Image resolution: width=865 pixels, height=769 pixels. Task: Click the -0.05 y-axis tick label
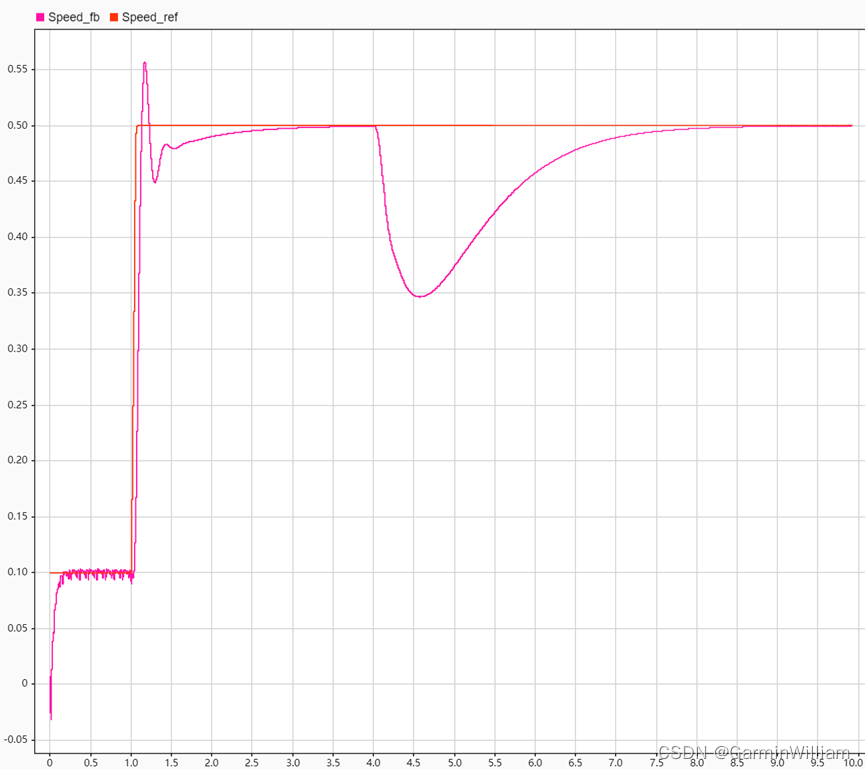tap(17, 739)
